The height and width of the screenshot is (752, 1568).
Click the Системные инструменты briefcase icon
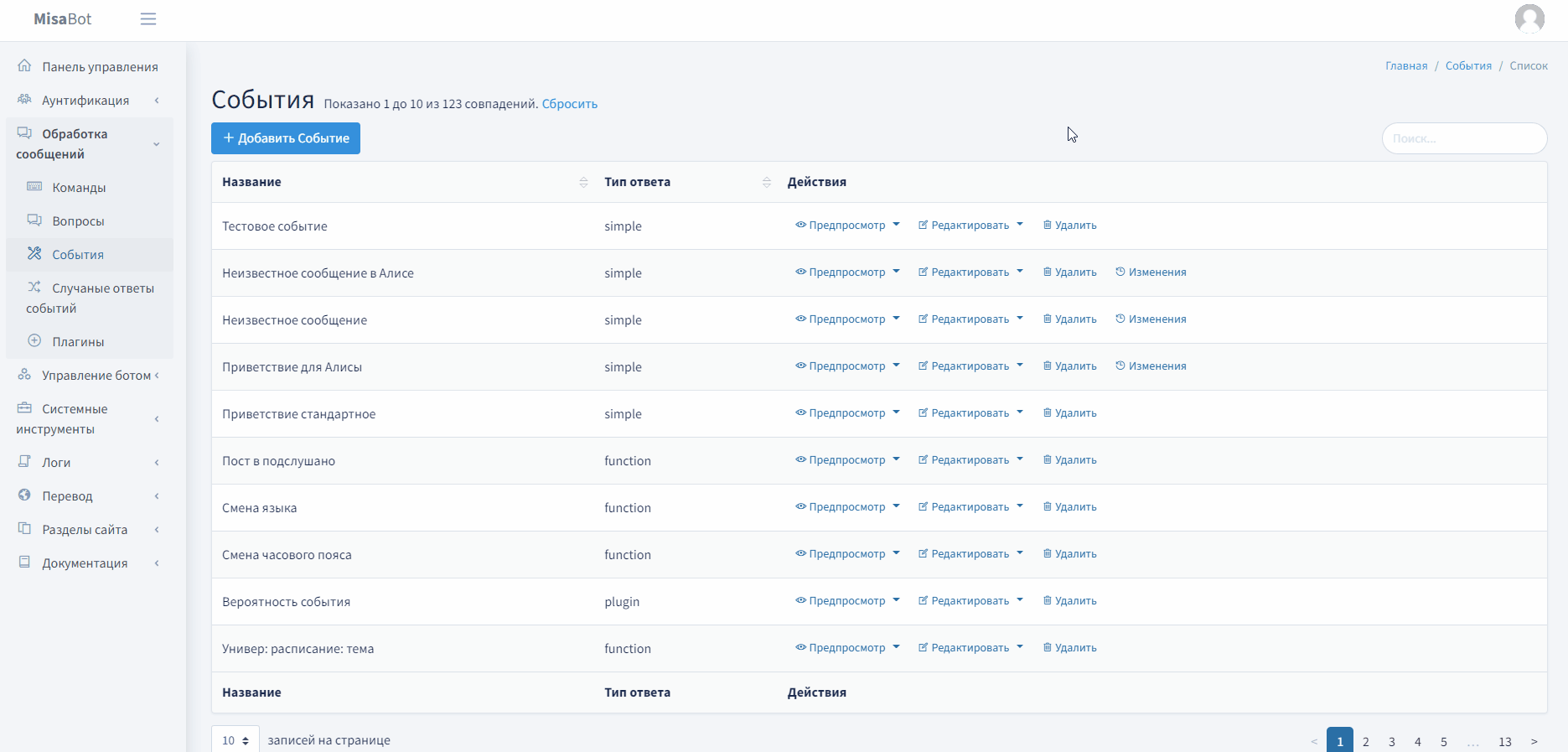point(24,407)
